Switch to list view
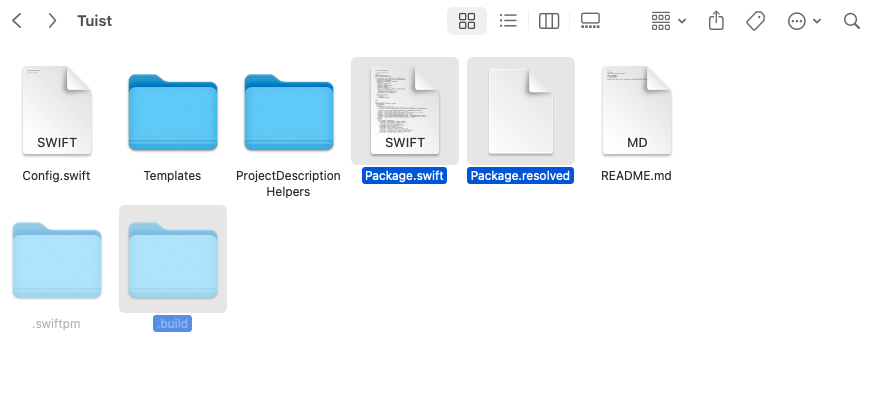This screenshot has height=400, width=875. [508, 21]
